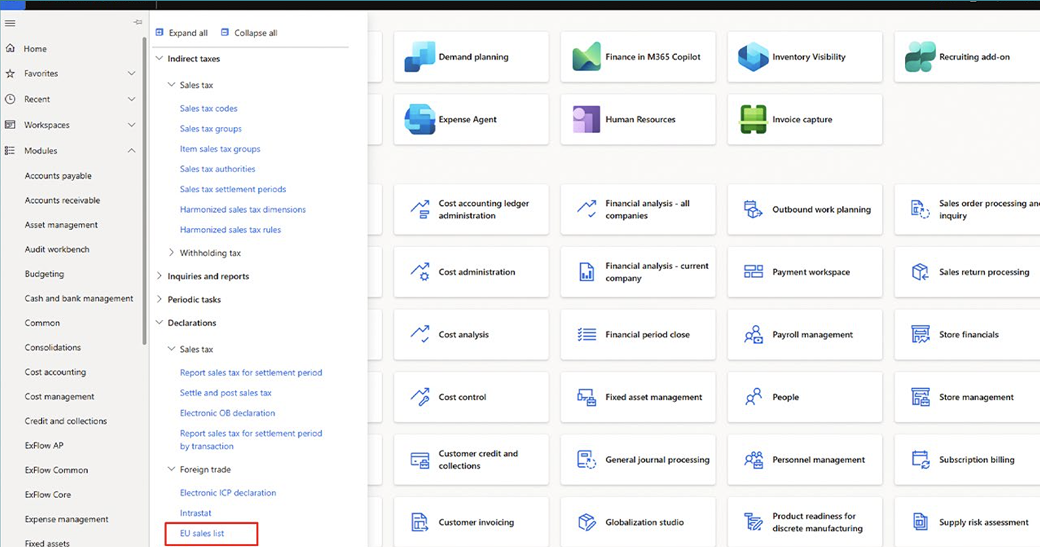Expand Inquiries and reports node

tap(159, 276)
